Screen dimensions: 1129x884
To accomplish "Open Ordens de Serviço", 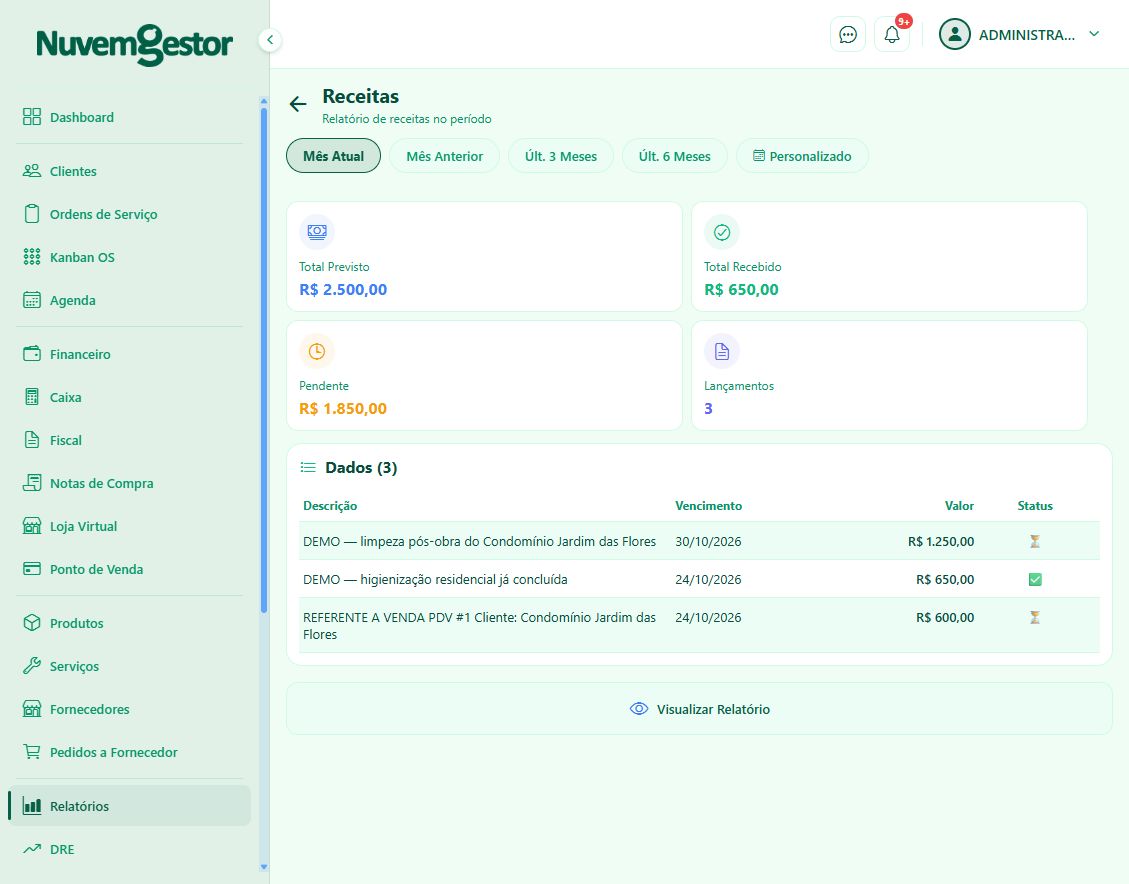I will [130, 215].
